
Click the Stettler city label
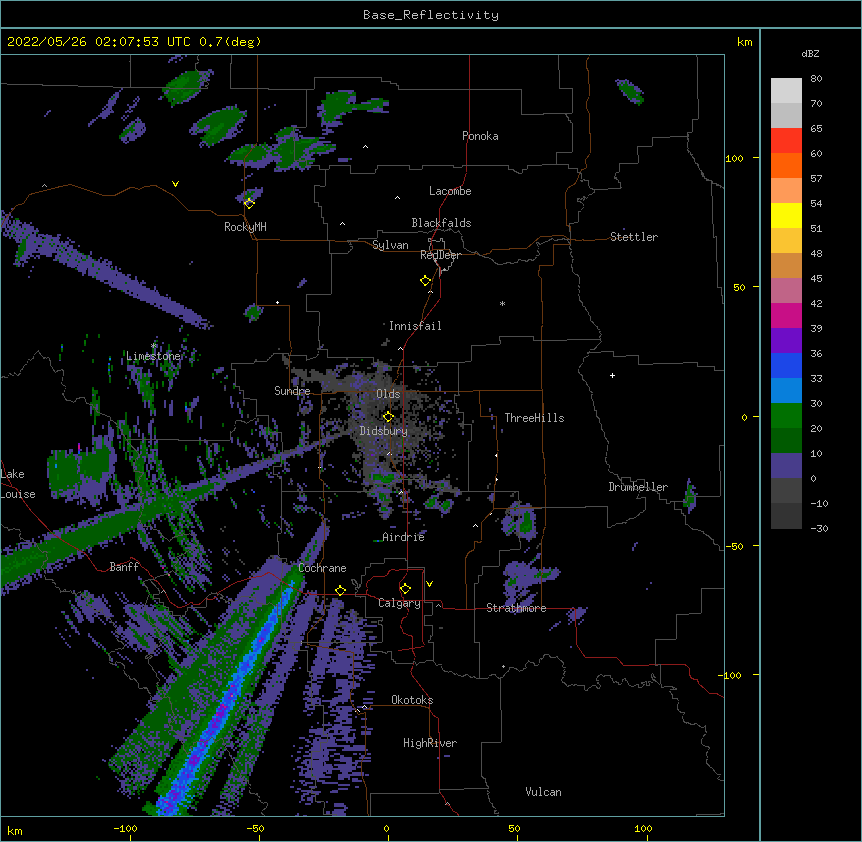coord(634,237)
